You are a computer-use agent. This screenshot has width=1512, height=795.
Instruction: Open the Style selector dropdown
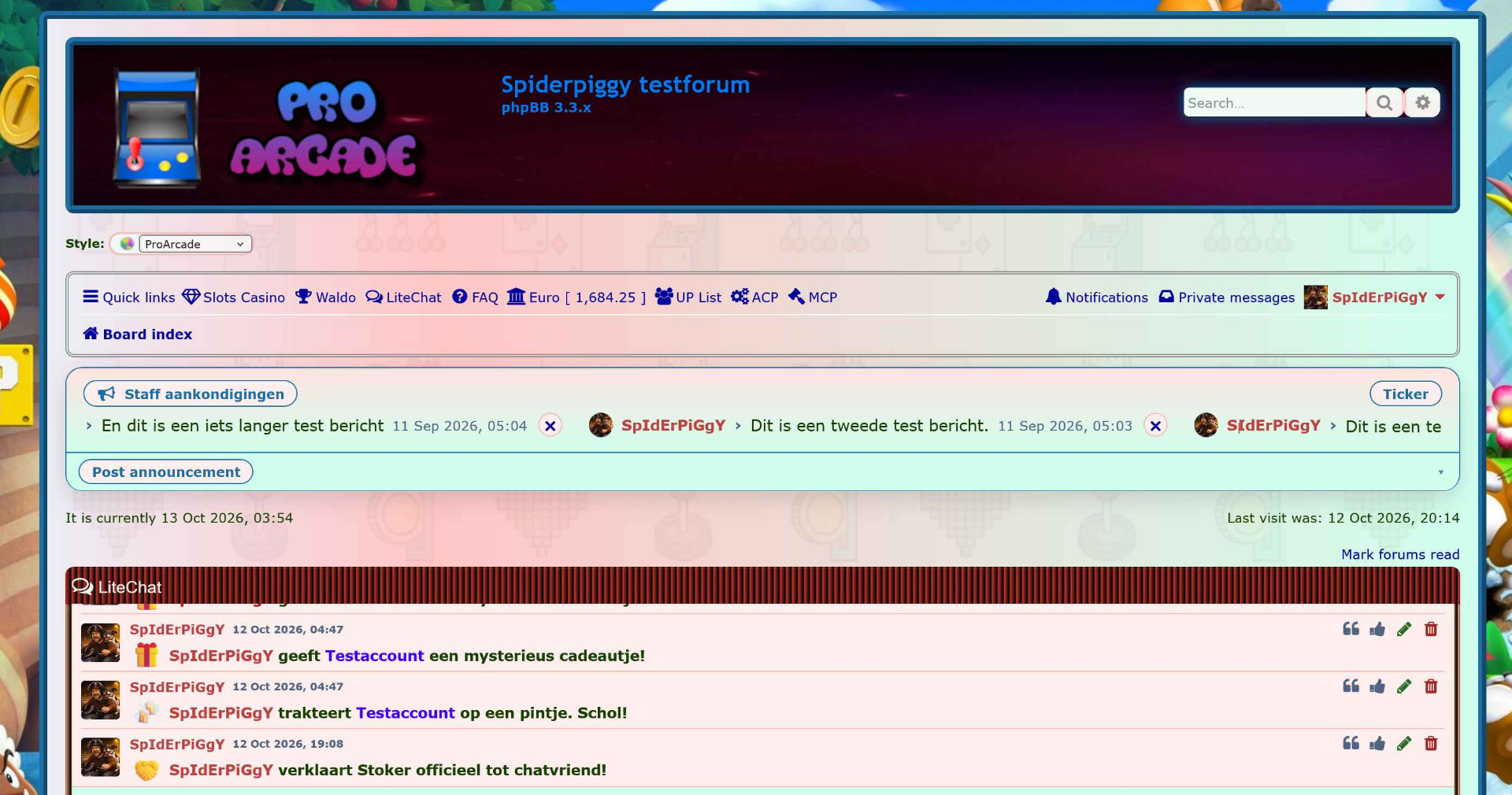point(195,244)
